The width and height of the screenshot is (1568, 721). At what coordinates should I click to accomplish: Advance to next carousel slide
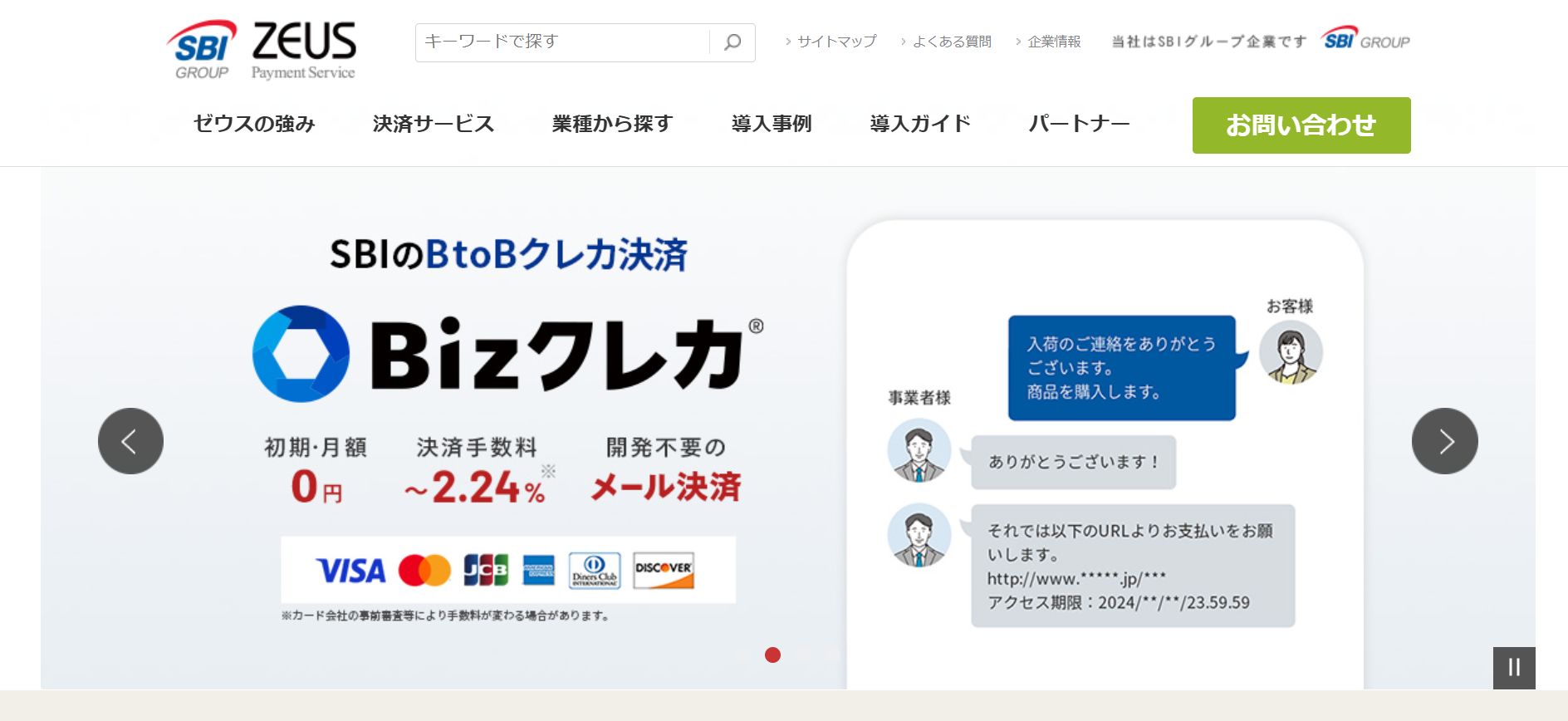(x=1444, y=441)
